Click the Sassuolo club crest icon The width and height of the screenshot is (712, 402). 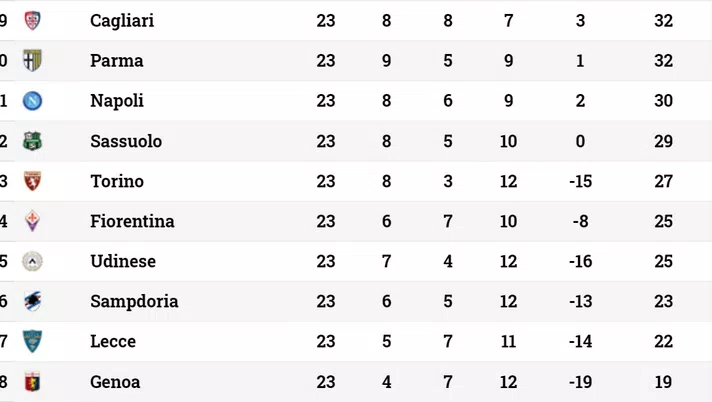tap(32, 141)
